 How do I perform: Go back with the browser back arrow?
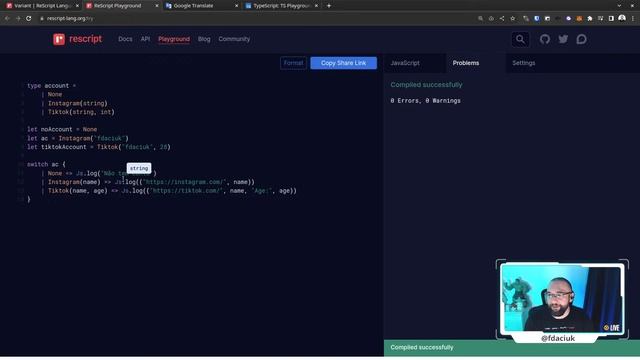pos(7,18)
